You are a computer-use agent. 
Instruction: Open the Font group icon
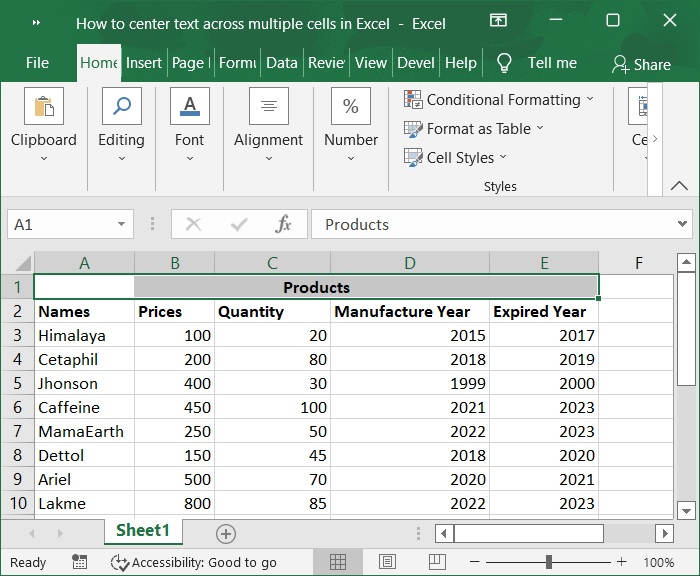tap(189, 108)
